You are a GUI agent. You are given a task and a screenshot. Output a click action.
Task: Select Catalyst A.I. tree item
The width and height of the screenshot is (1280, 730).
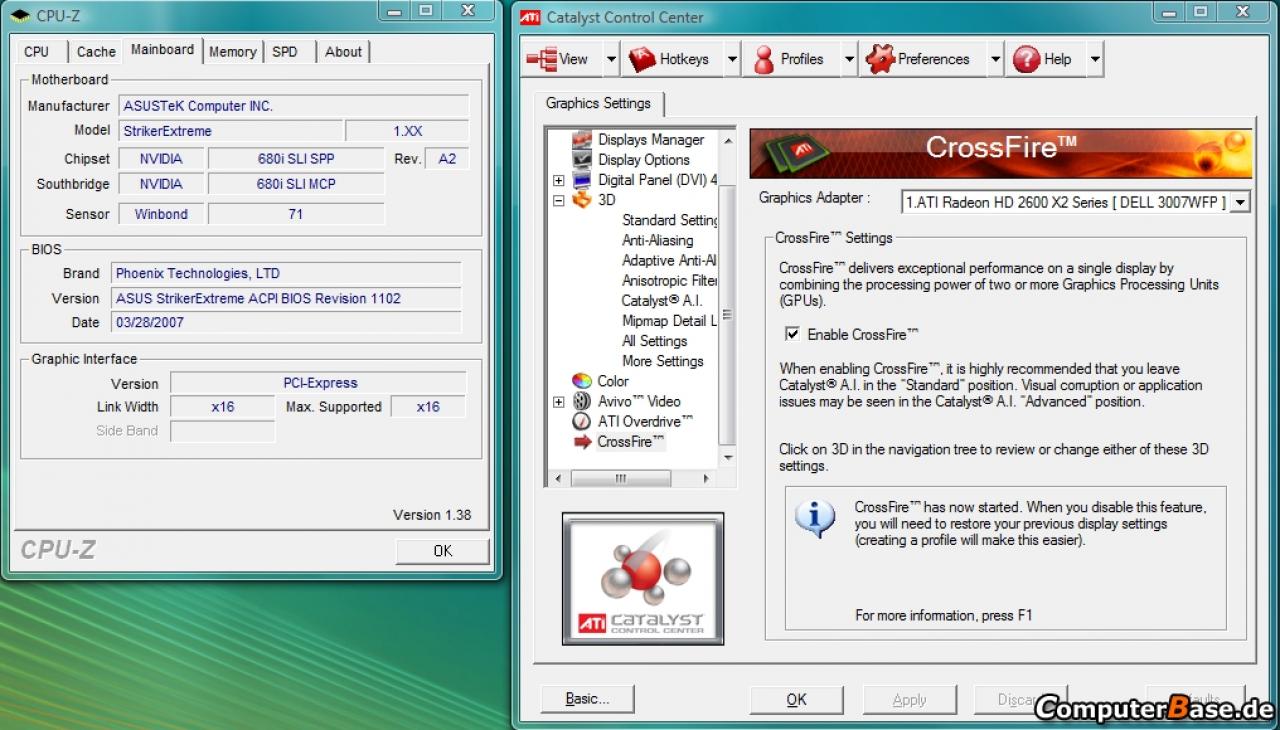coord(662,300)
